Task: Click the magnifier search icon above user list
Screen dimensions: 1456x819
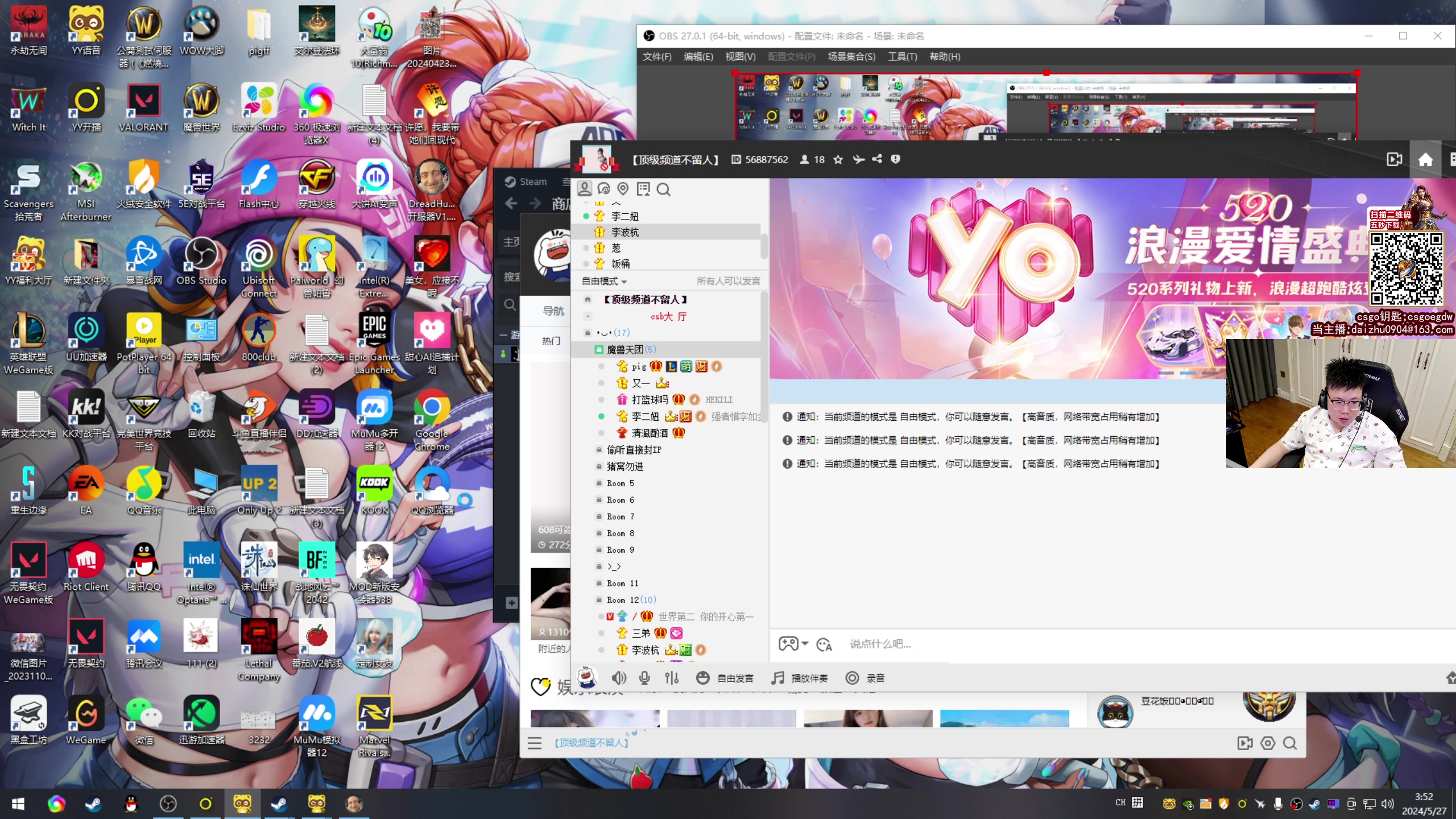Action: tap(663, 189)
